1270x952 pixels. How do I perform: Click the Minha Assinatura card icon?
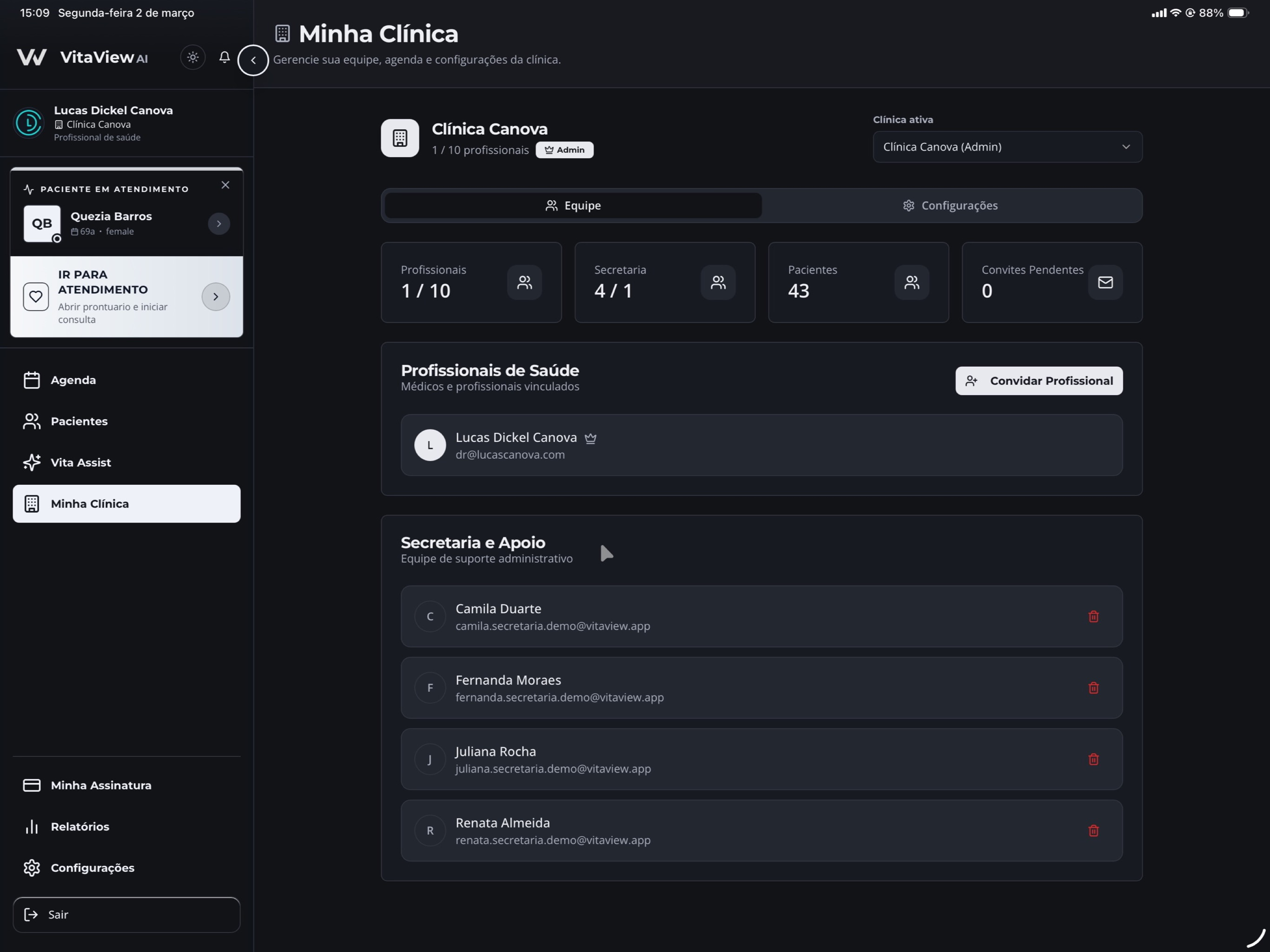pos(32,786)
